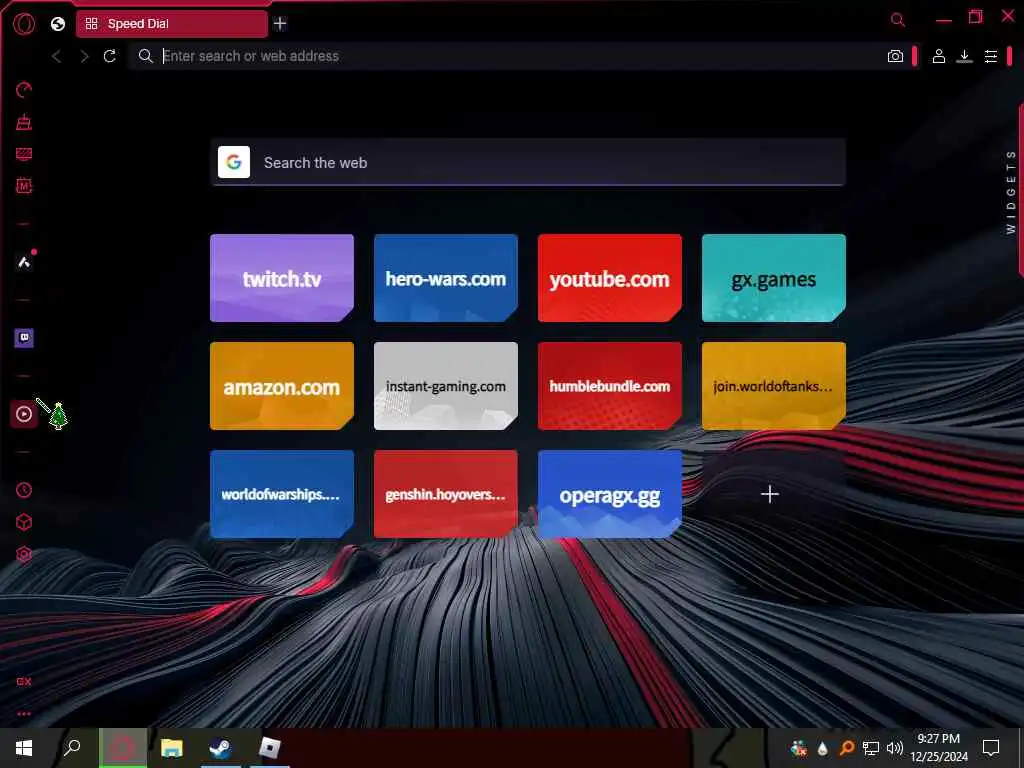Open Windows taskbar search
Viewport: 1024px width, 768px height.
coord(72,747)
